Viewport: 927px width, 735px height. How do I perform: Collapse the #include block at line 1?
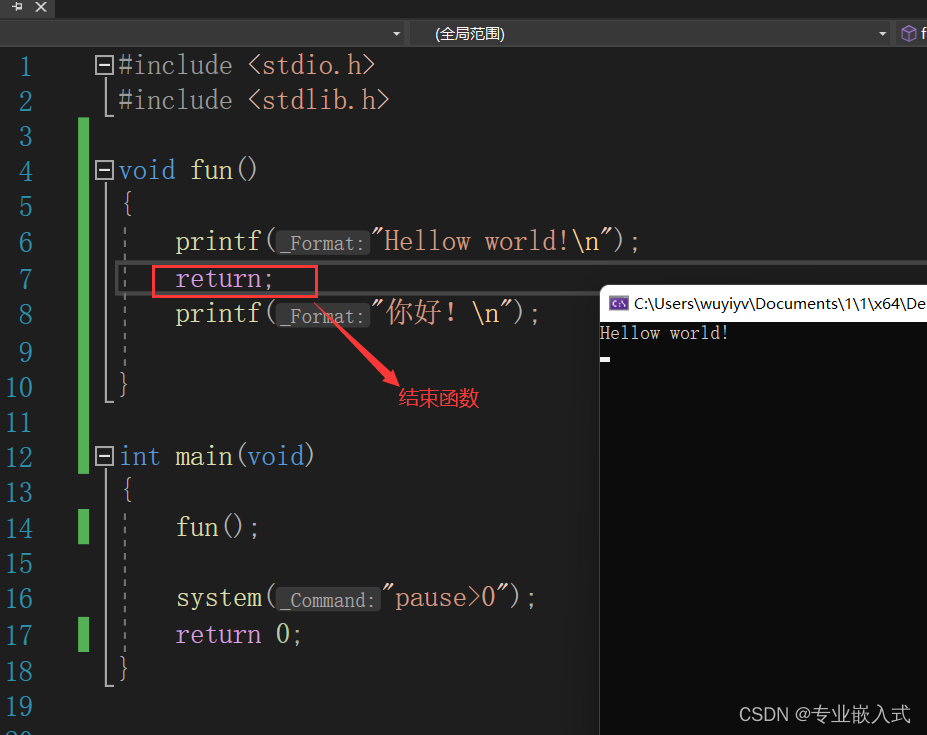coord(105,65)
